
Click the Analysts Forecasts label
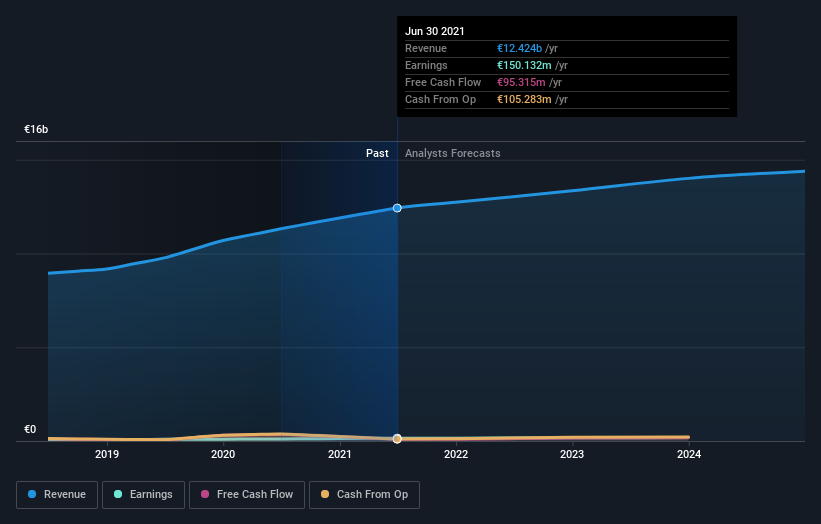452,153
